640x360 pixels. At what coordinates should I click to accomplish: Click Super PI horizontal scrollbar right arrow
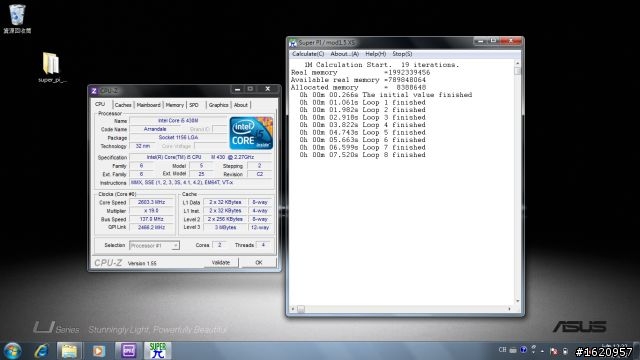pos(509,309)
